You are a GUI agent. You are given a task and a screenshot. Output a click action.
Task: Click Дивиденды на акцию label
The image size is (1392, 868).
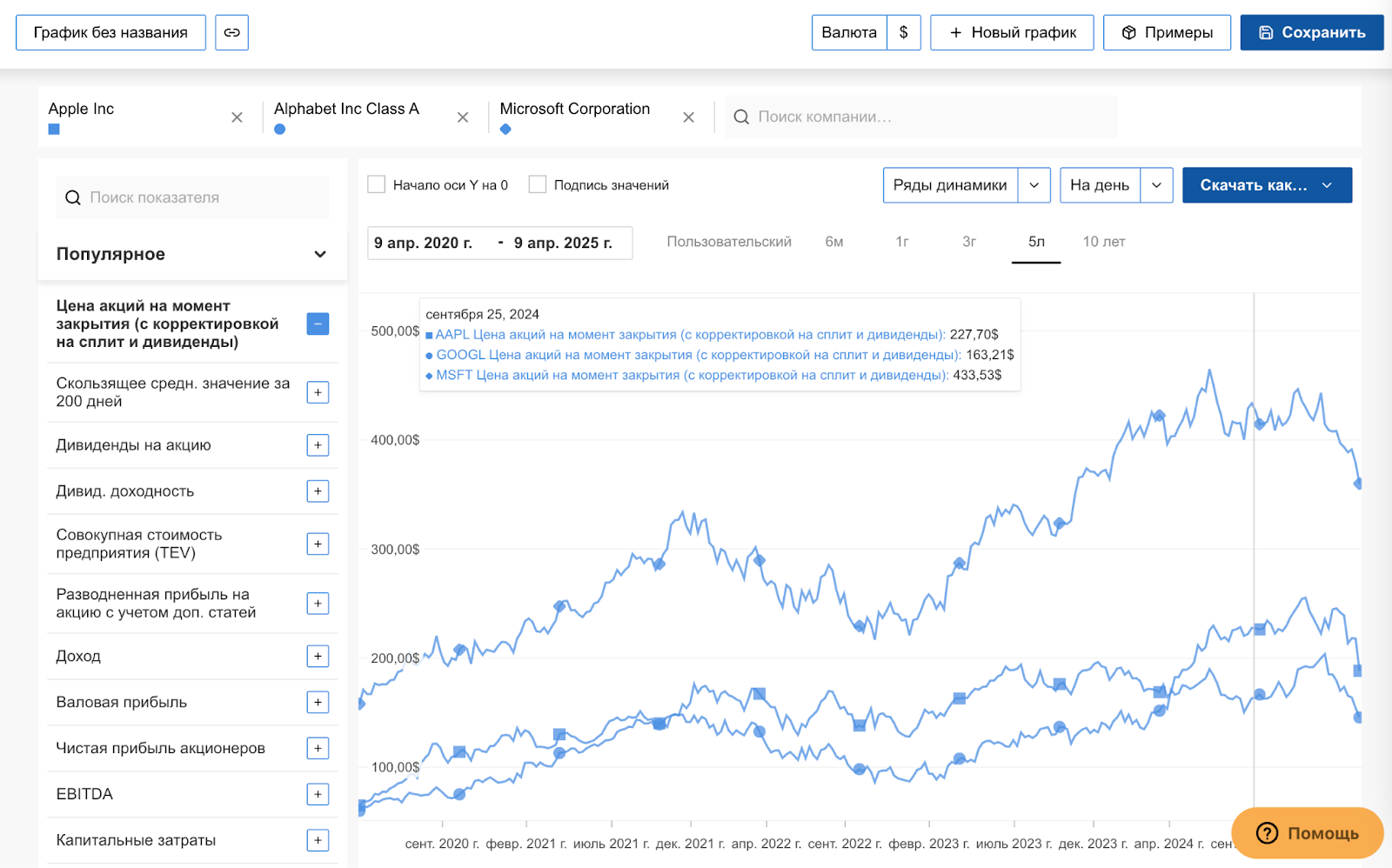pos(133,445)
